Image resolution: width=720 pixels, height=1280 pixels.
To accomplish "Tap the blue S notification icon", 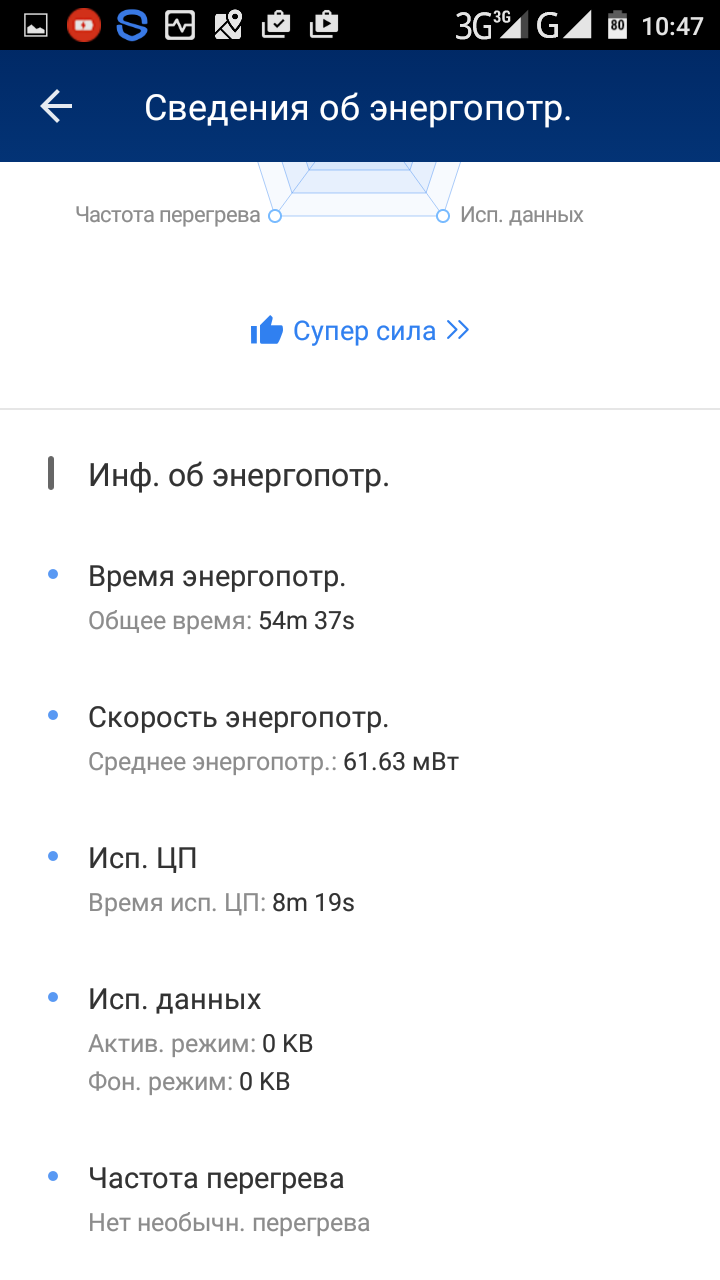I will [132, 25].
